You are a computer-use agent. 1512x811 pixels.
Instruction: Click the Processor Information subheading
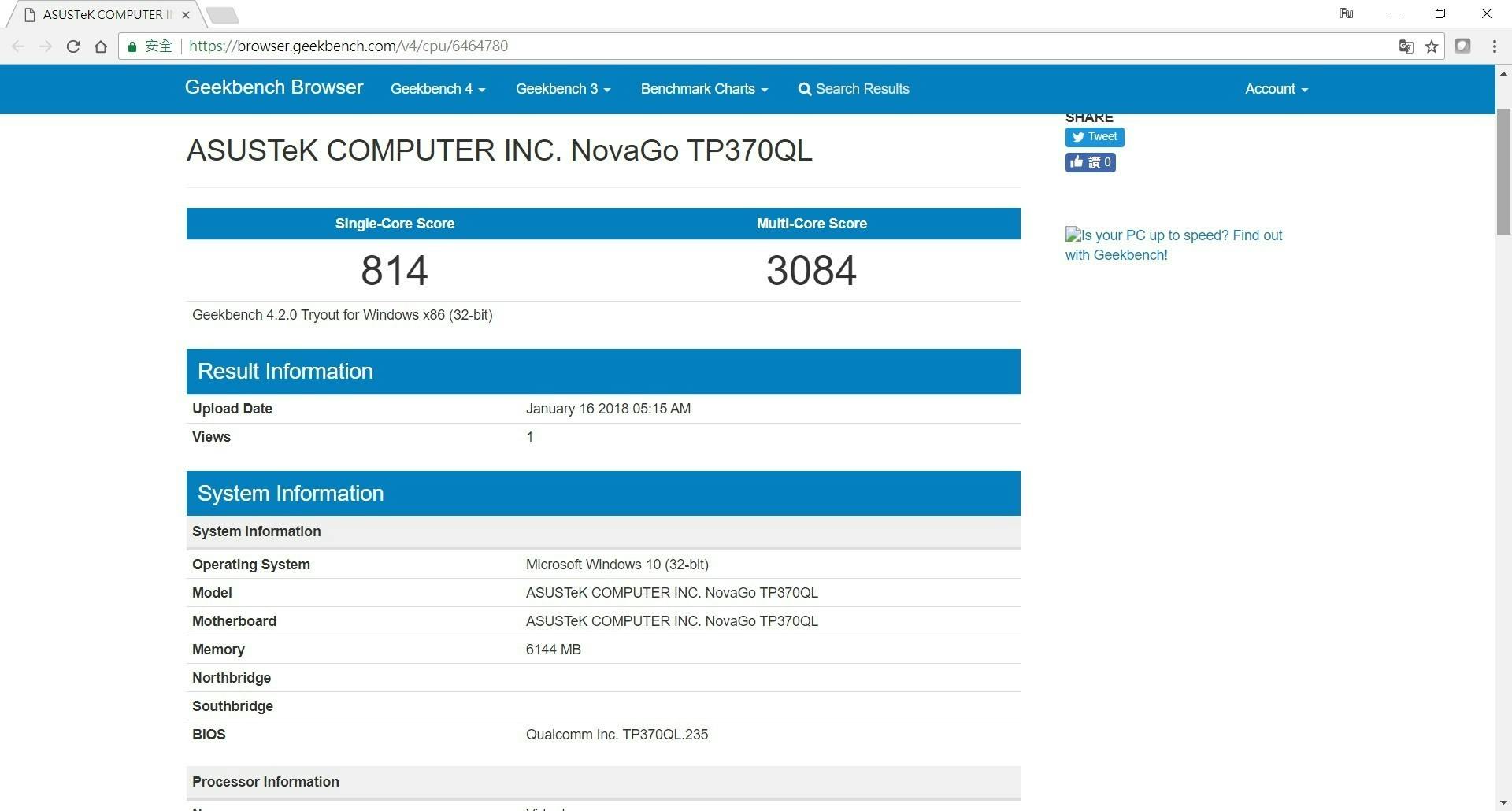(265, 782)
